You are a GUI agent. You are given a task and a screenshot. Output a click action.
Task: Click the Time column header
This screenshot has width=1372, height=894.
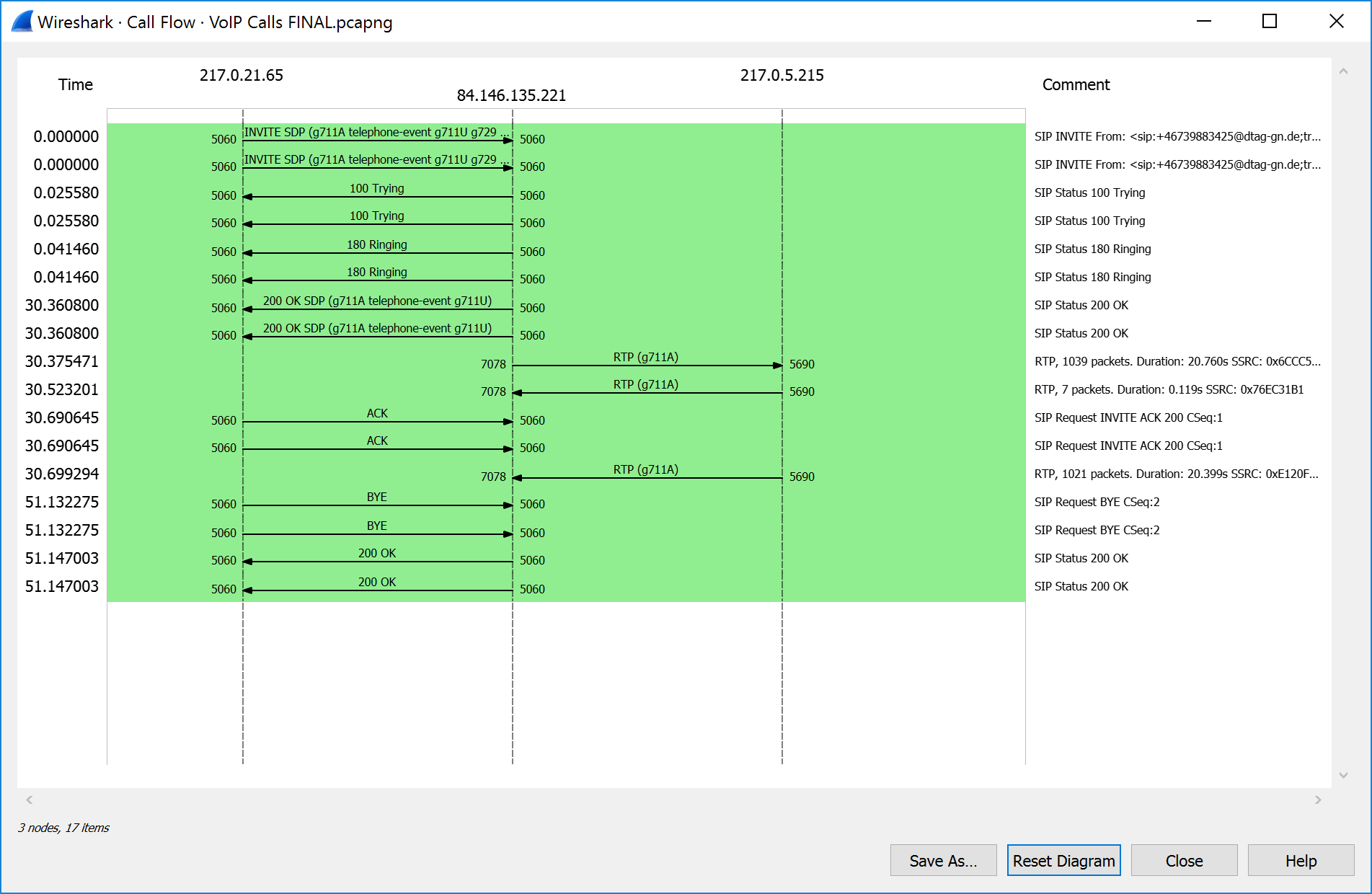coord(76,84)
